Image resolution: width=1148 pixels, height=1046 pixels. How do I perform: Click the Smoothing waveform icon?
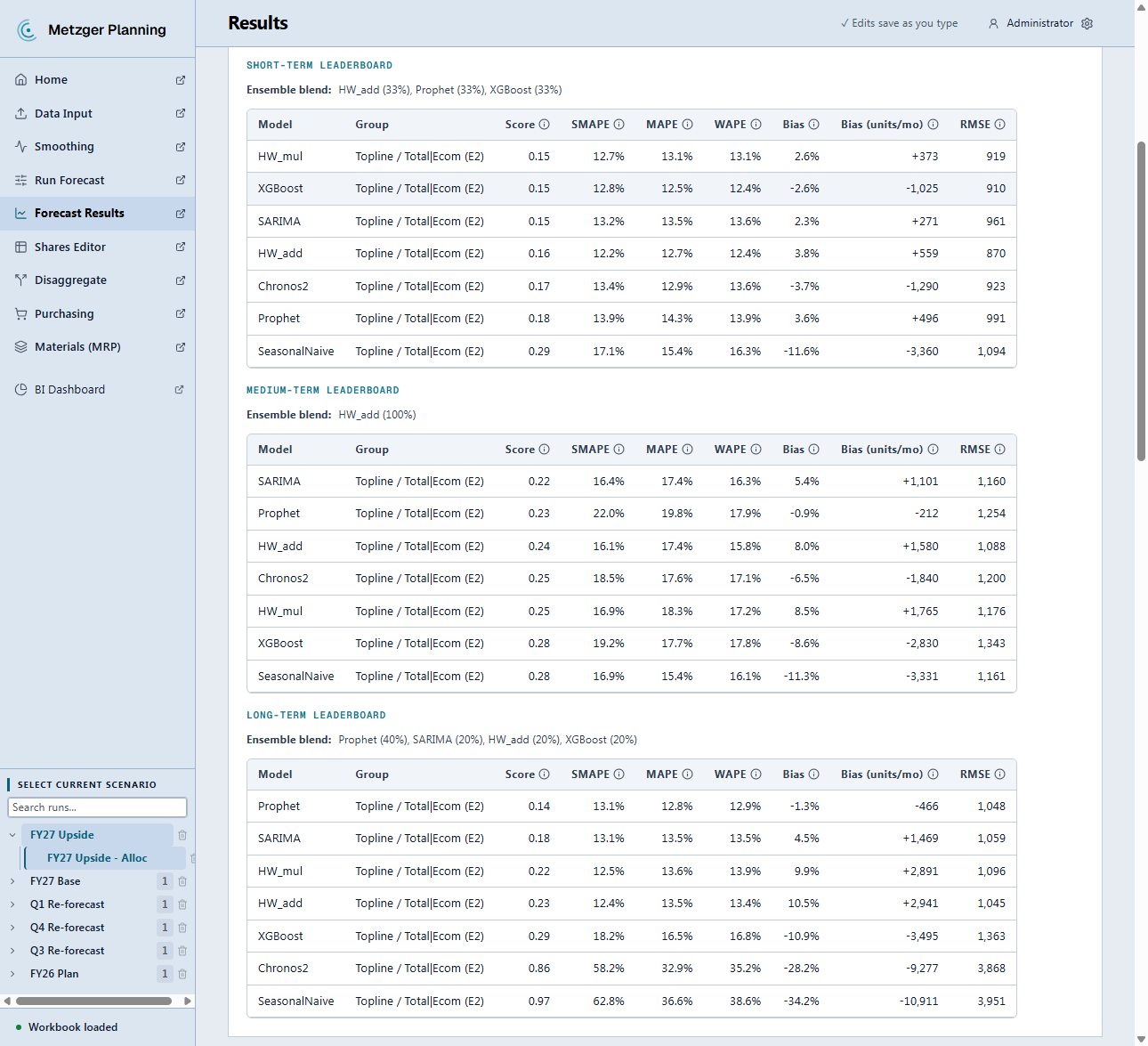pos(20,146)
